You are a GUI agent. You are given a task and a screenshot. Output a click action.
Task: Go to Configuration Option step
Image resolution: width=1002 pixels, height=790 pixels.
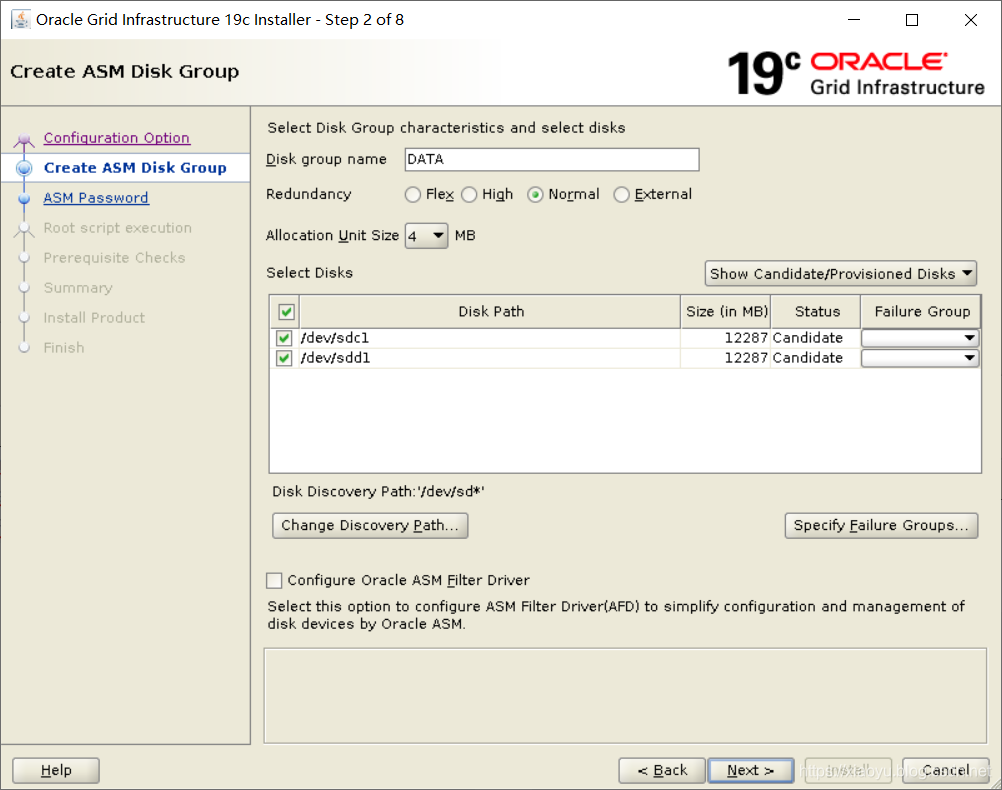(x=116, y=138)
